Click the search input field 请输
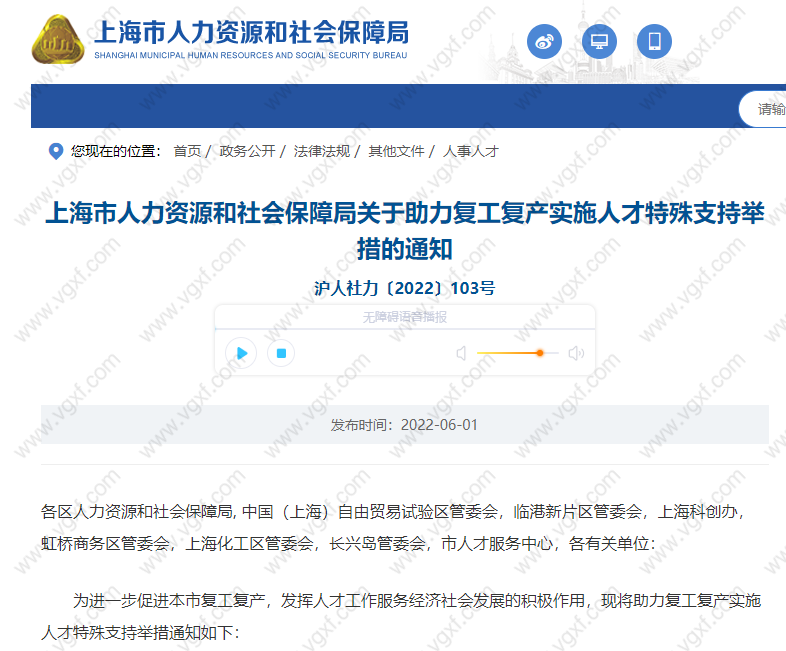This screenshot has height=651, width=786. 762,109
